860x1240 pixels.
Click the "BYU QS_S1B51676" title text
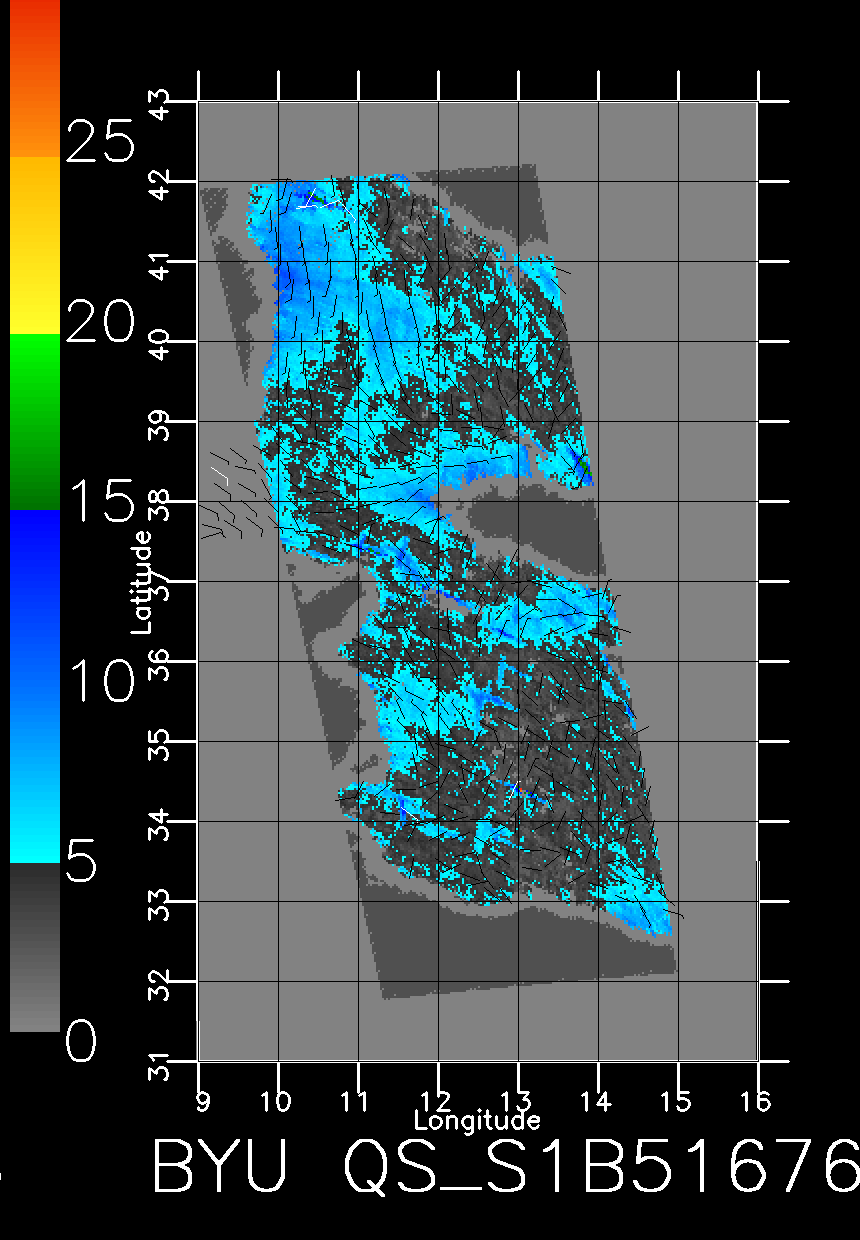coord(506,1165)
